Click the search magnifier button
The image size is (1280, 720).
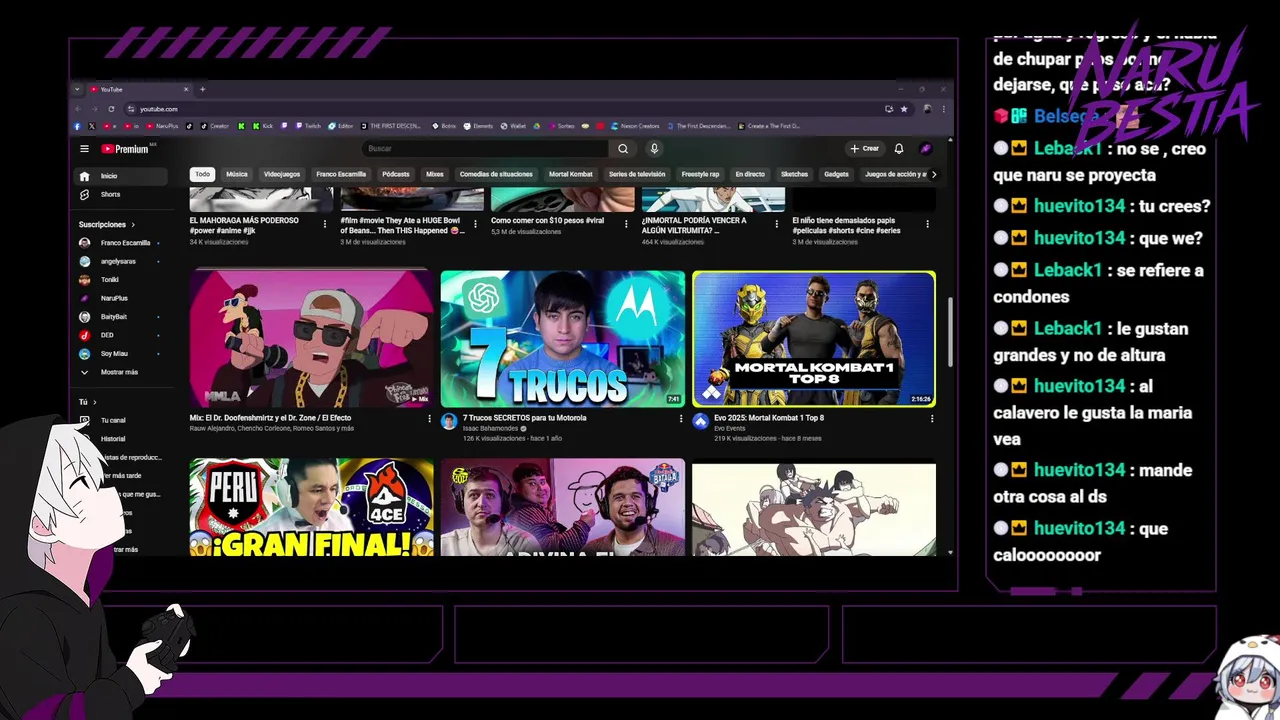[x=623, y=149]
